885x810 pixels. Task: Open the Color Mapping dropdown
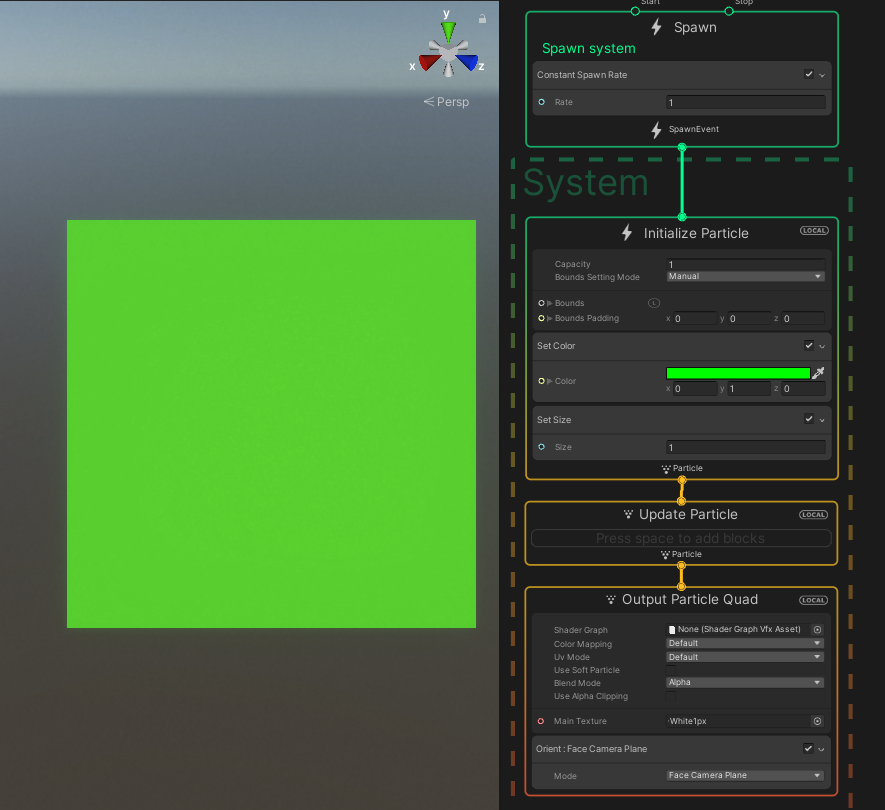745,643
